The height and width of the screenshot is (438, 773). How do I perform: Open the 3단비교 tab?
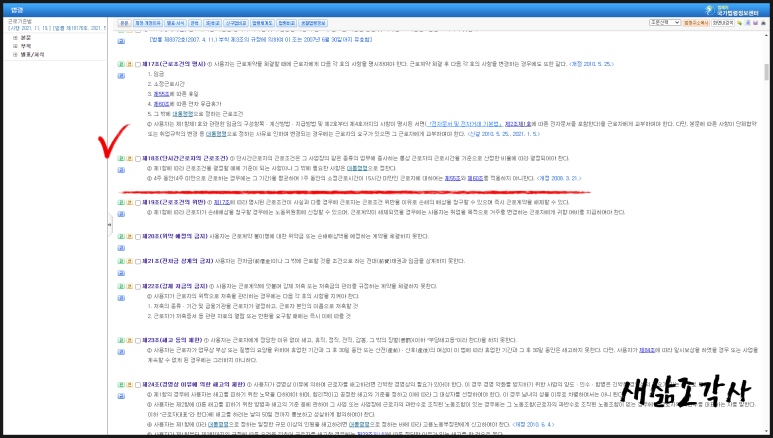click(x=212, y=23)
